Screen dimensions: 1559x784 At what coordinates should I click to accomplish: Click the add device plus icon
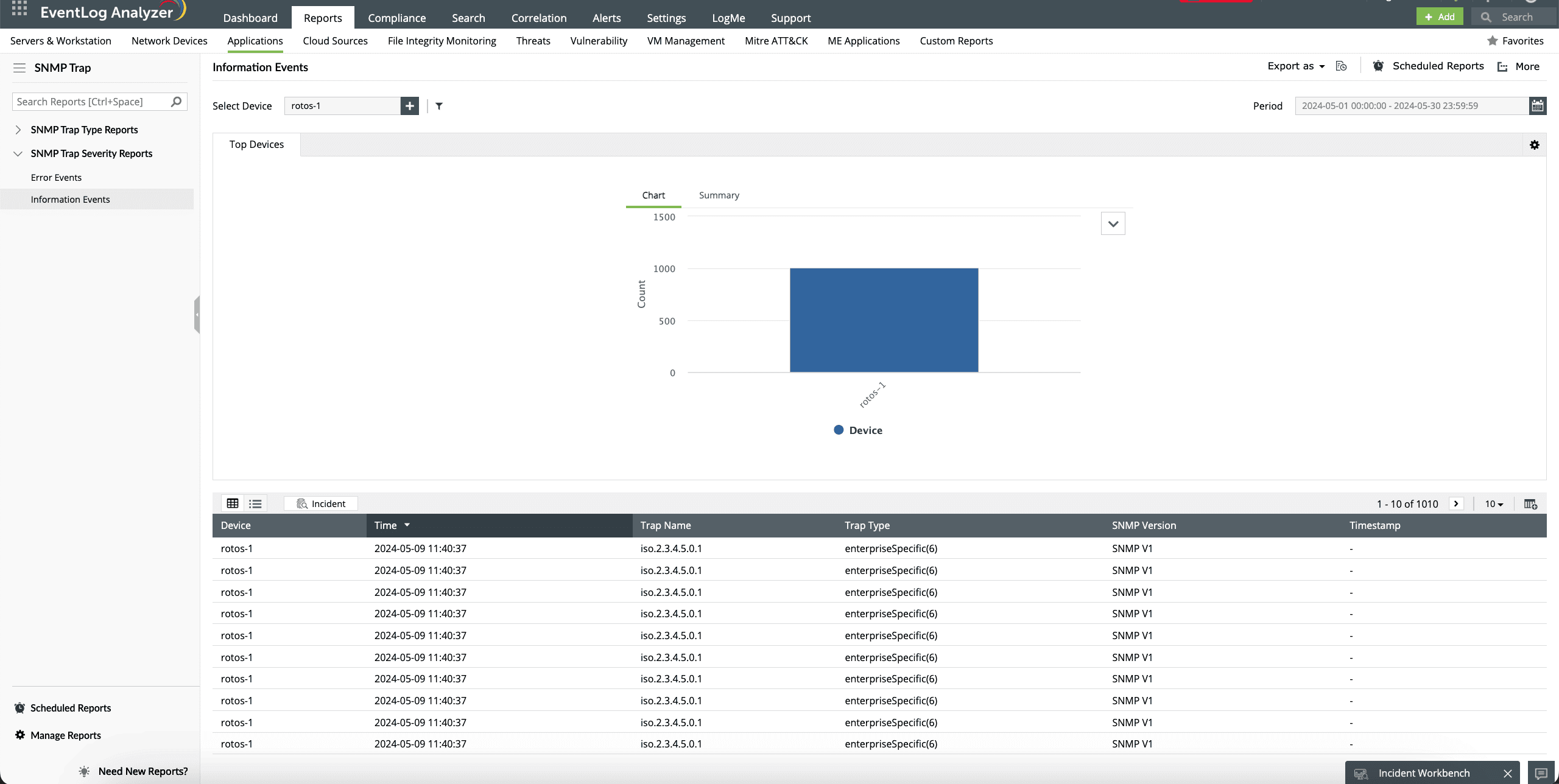click(x=410, y=106)
